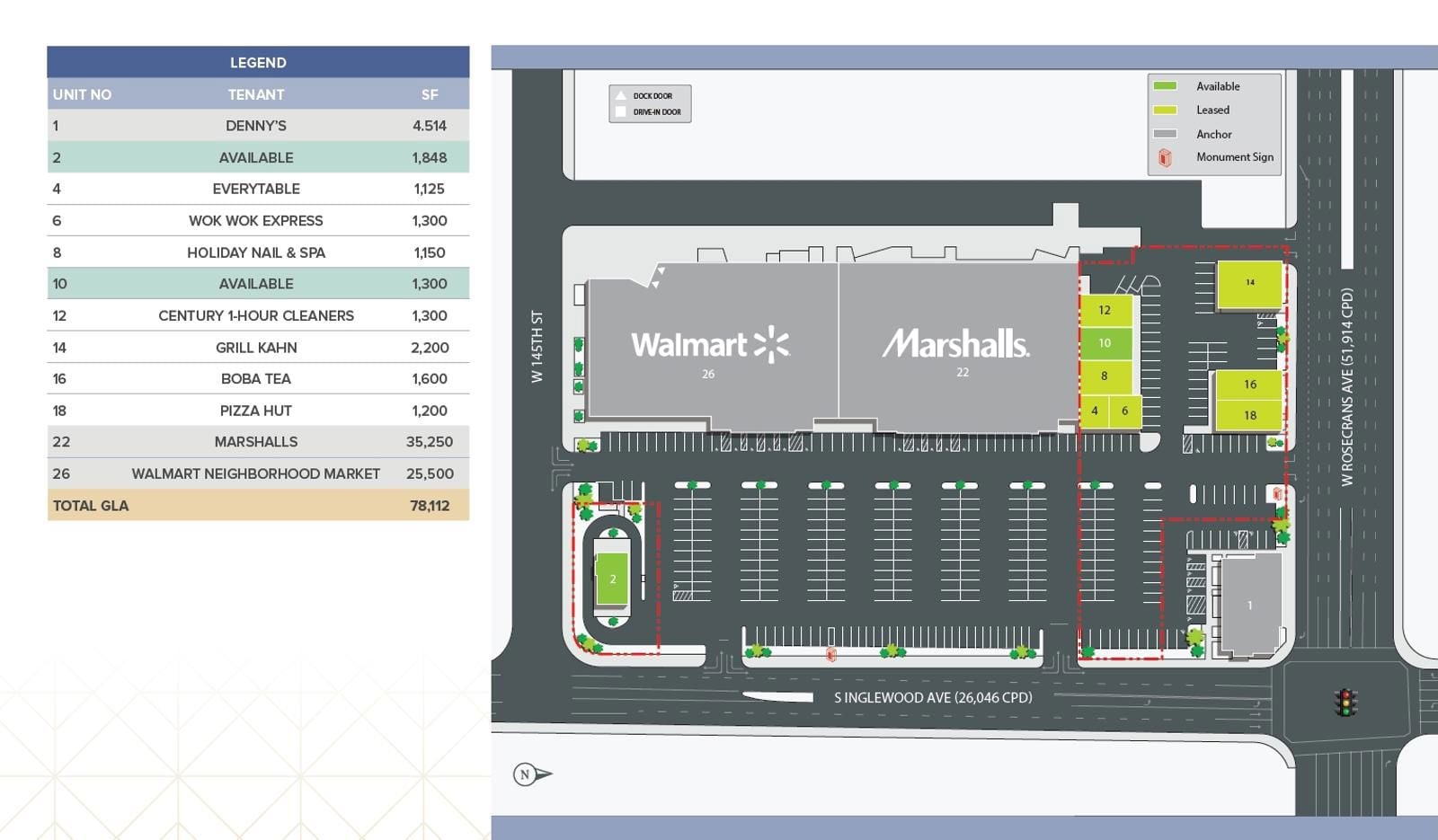The height and width of the screenshot is (840, 1438).
Task: Select the AVAILABLE row for unit 2 in legend
Action: click(258, 157)
